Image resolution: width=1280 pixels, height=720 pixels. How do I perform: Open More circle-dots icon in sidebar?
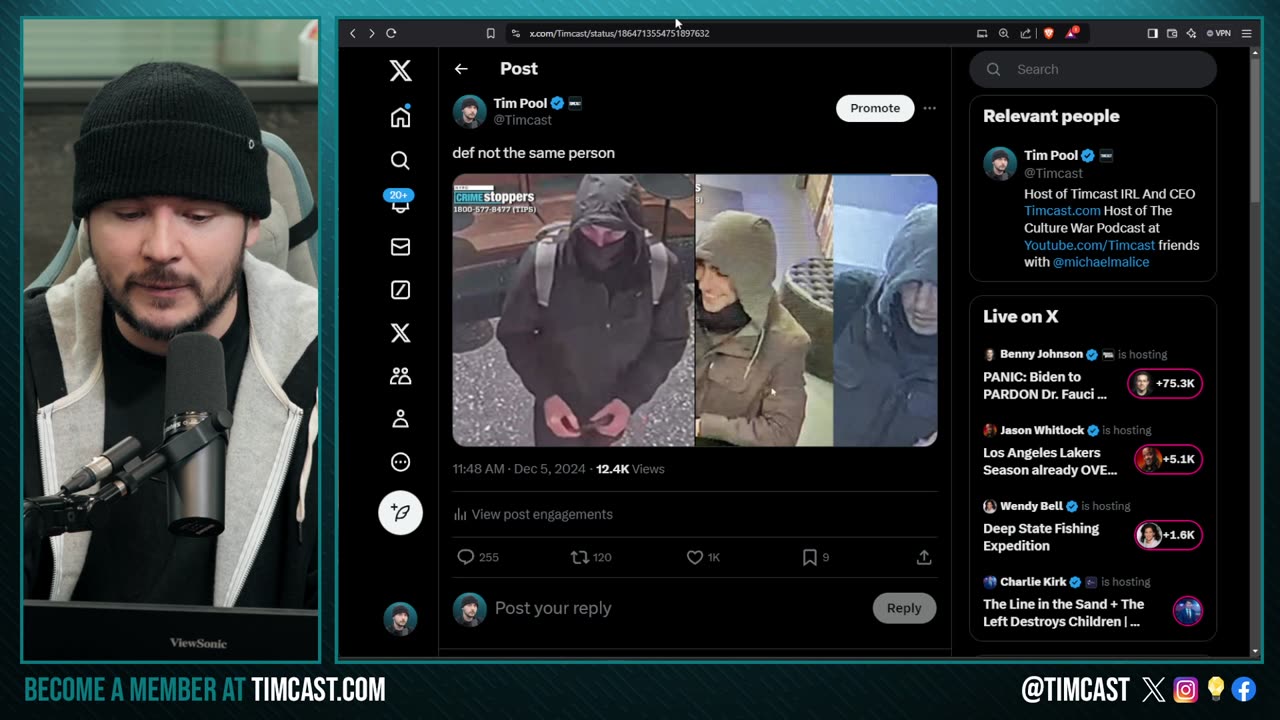tap(400, 462)
